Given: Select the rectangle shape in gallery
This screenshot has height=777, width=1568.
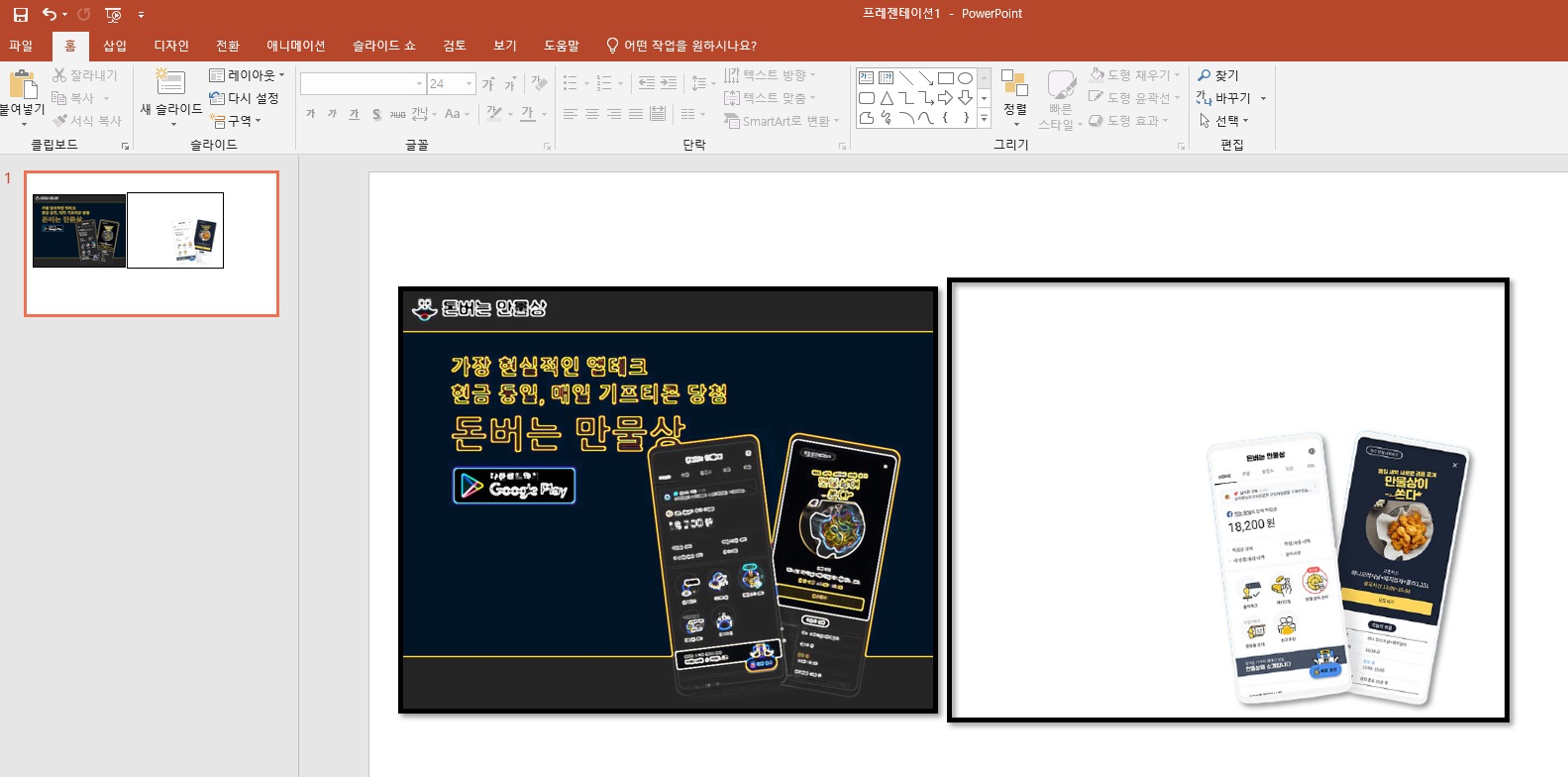Looking at the screenshot, I should point(945,78).
